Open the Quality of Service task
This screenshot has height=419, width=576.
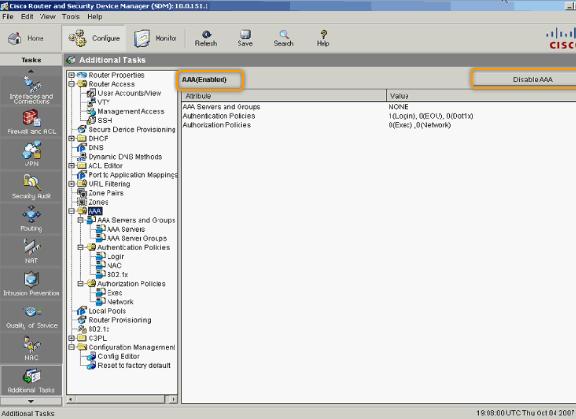point(31,315)
